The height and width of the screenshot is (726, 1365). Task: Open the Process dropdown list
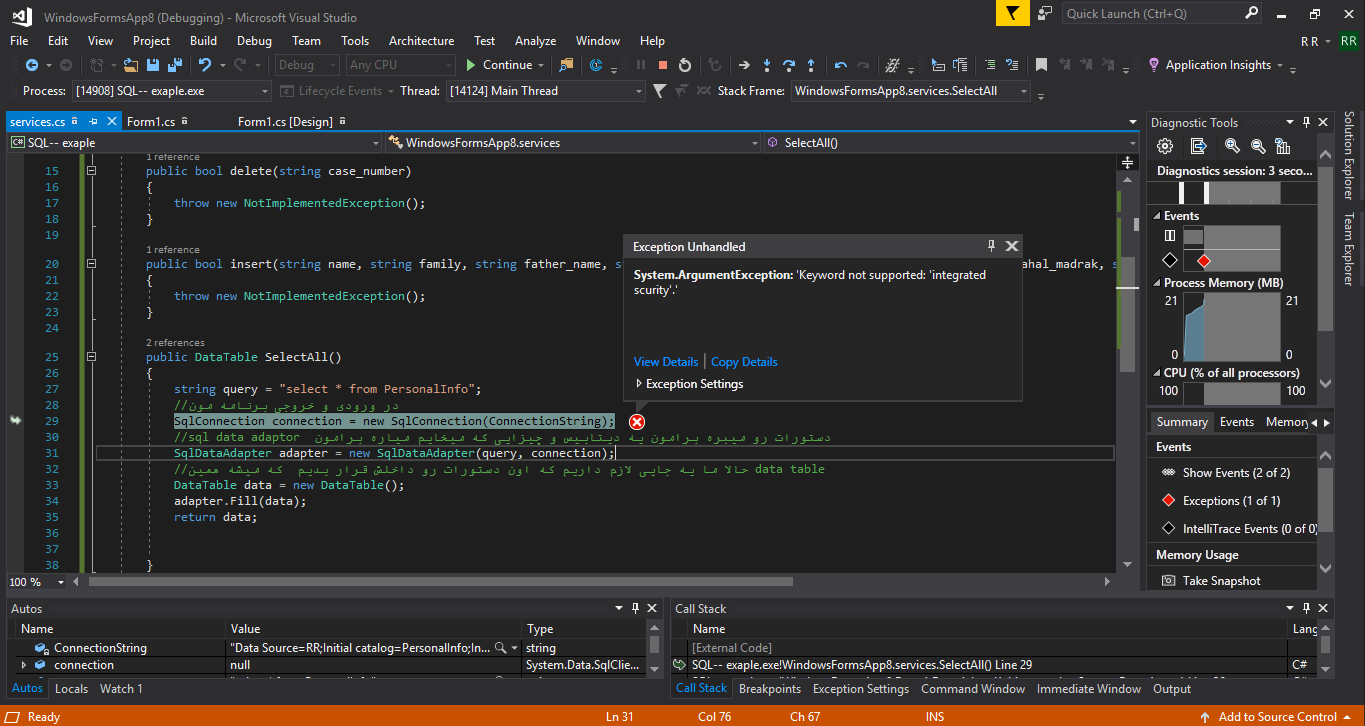click(x=265, y=91)
